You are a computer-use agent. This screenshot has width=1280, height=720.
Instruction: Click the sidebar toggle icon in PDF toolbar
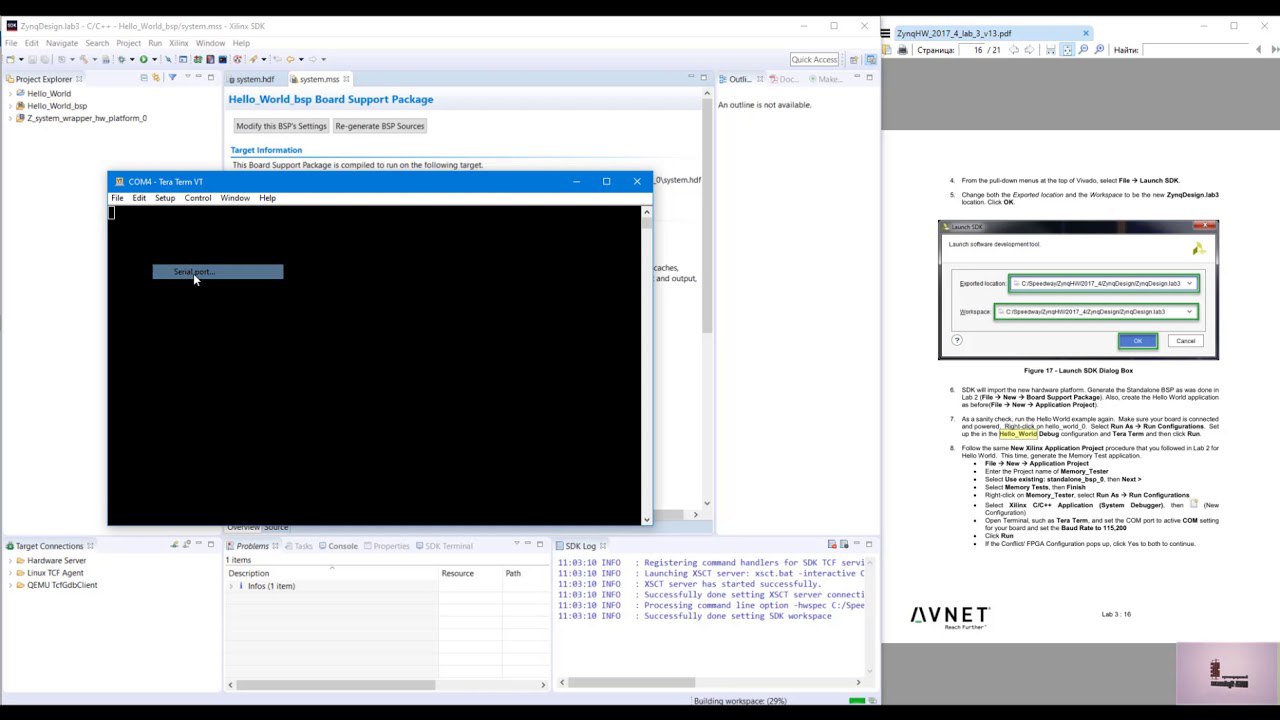pos(887,50)
